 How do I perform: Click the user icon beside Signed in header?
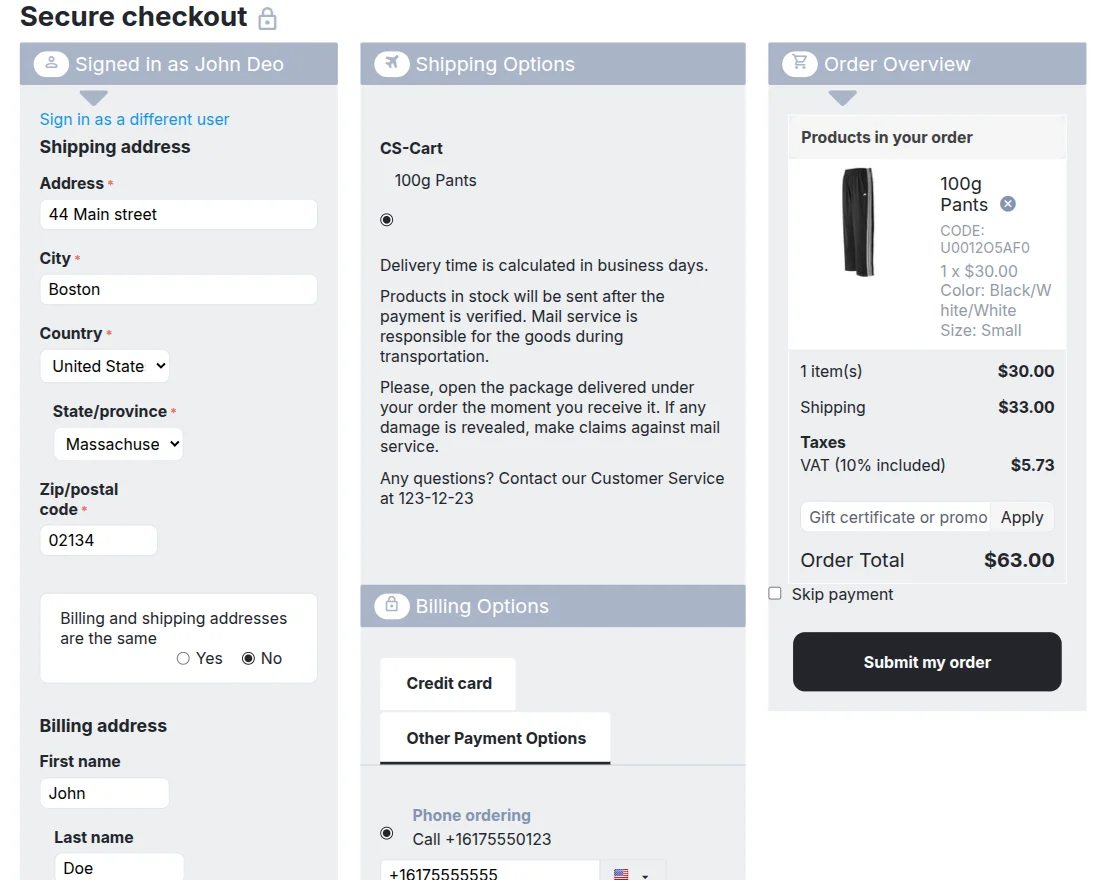51,64
